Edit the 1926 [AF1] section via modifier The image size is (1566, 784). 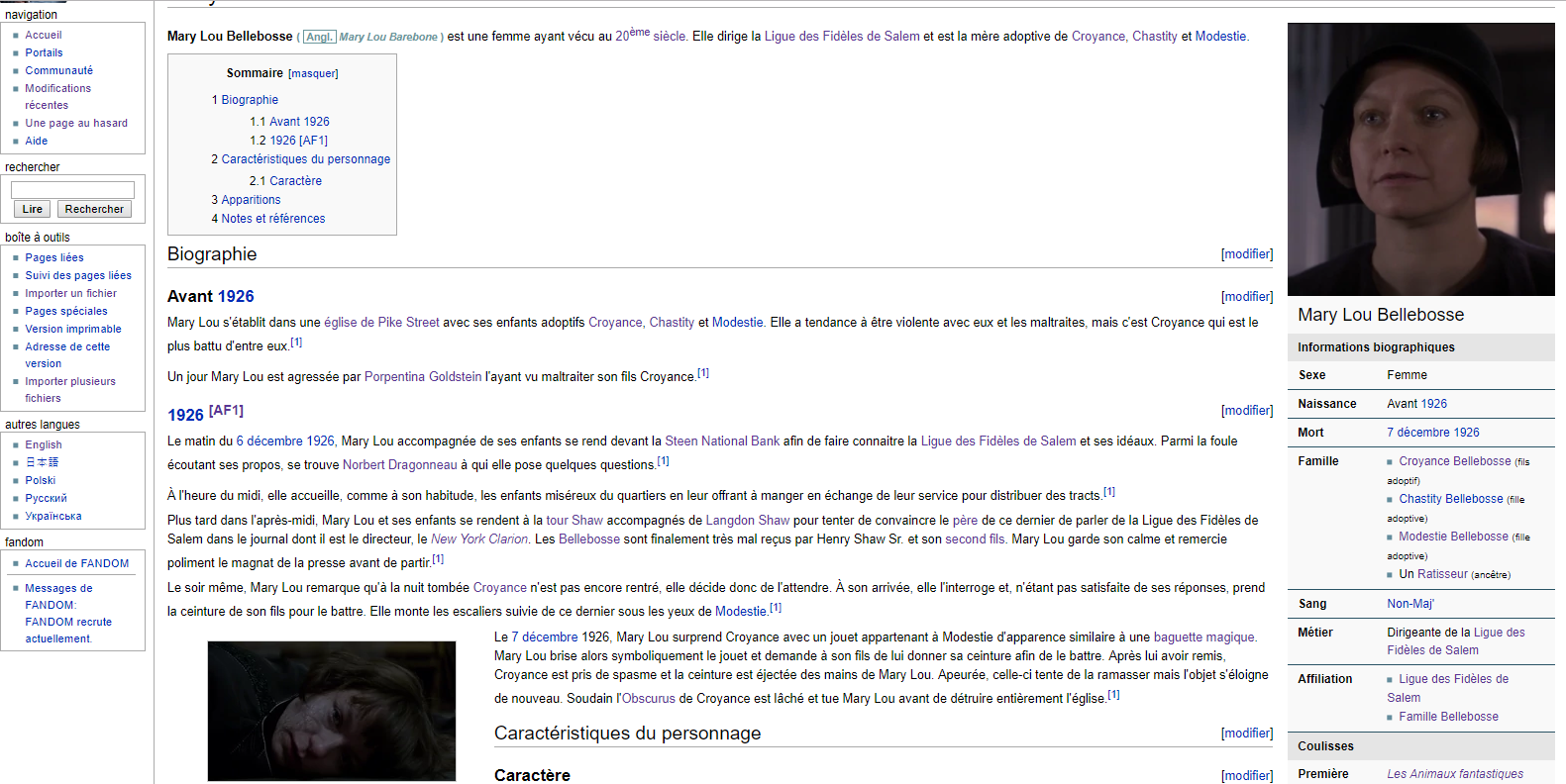(x=1247, y=411)
